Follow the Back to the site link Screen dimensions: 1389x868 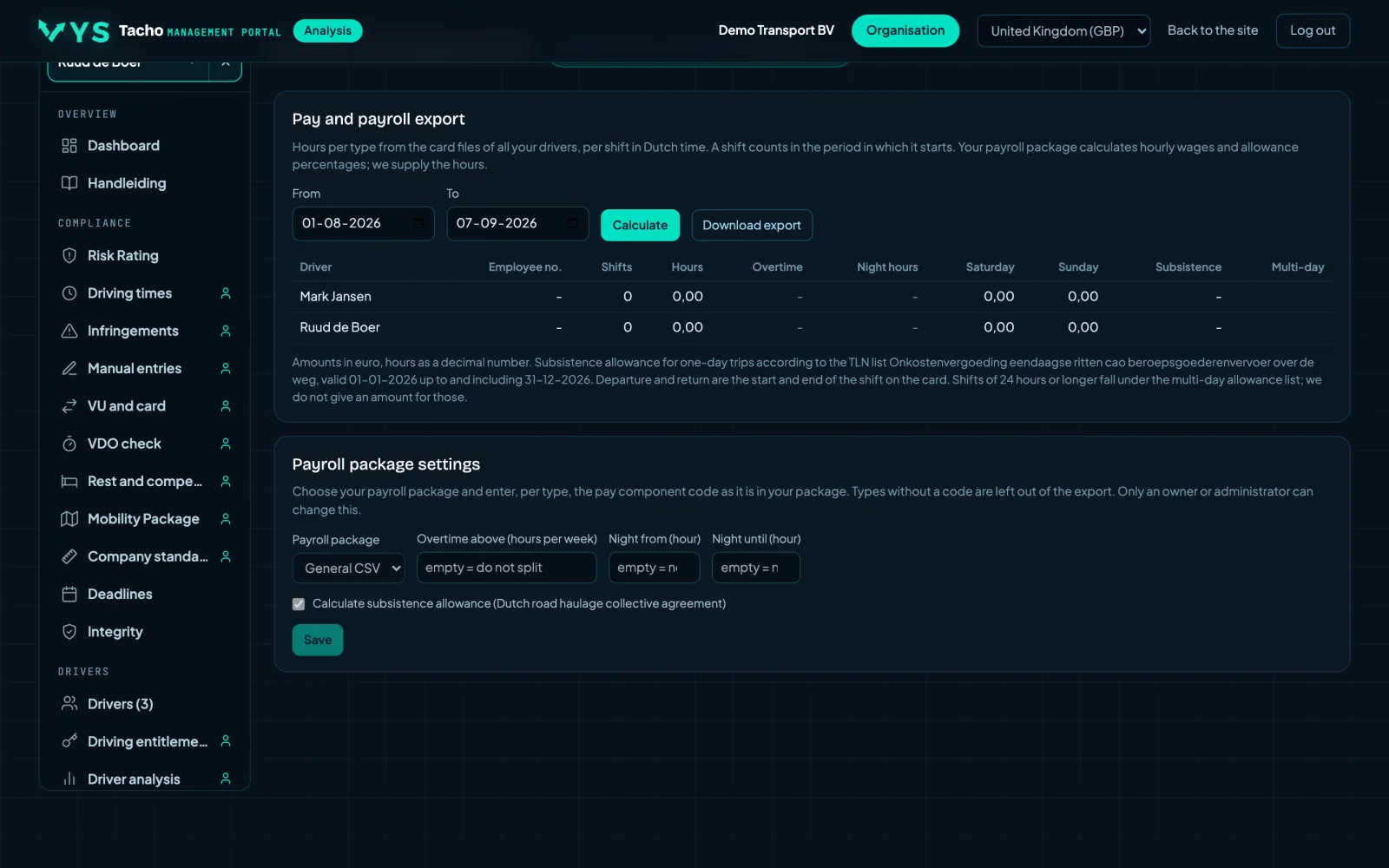tap(1213, 30)
